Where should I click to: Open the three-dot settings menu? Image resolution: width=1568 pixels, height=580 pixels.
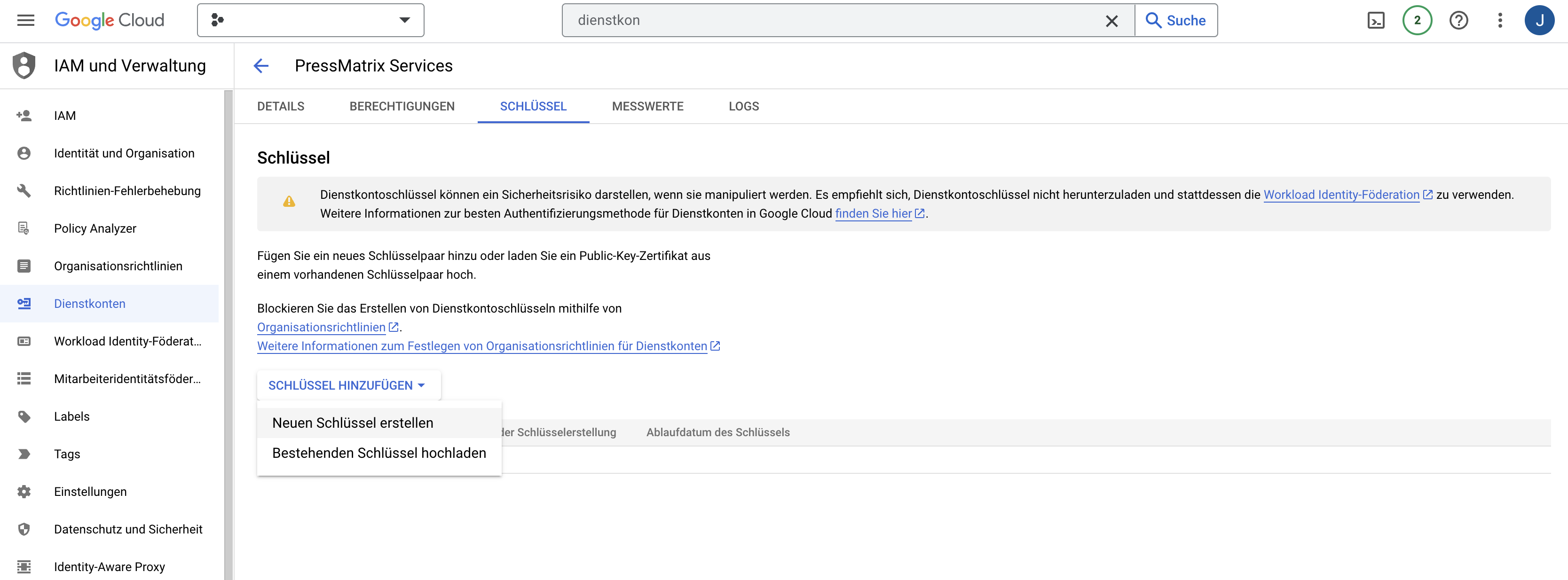(x=1500, y=21)
